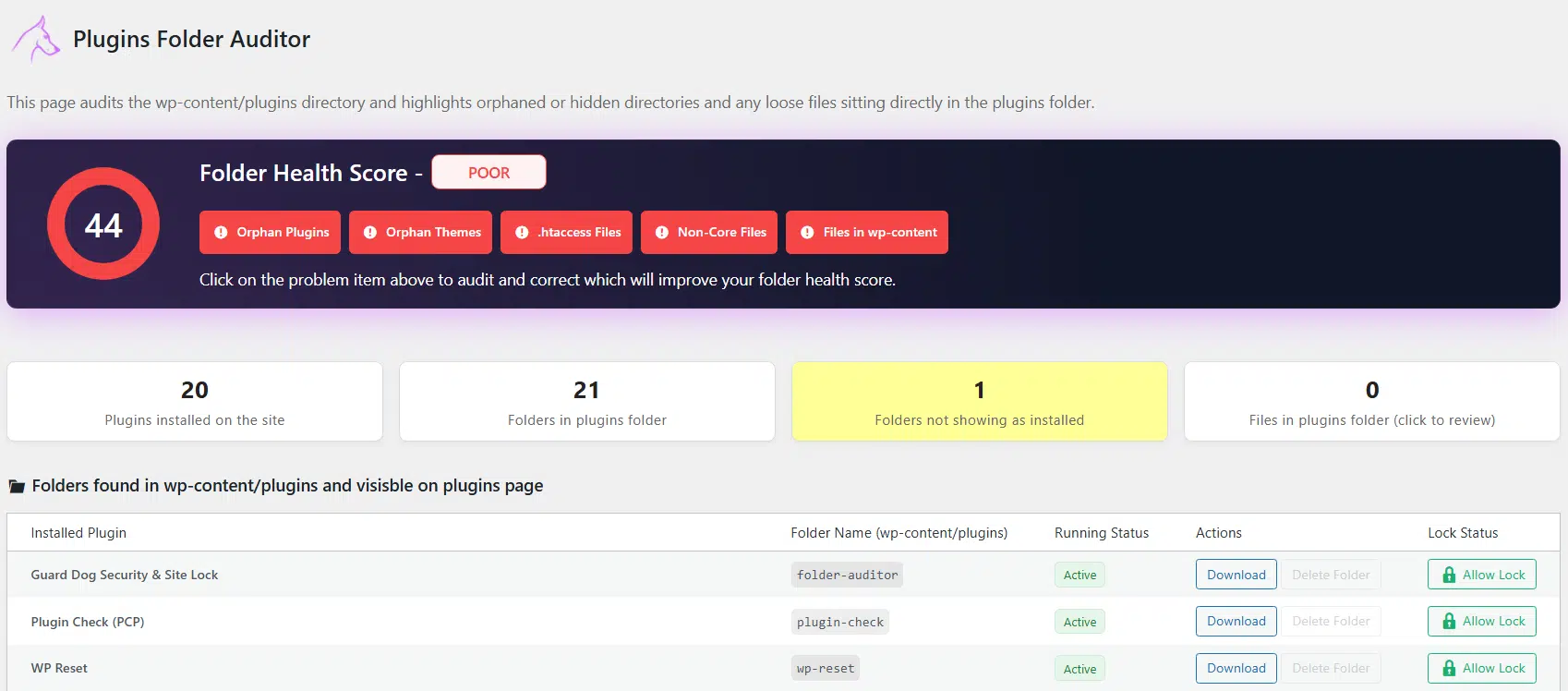Review Files in plugins folder card
1568x691 pixels.
pos(1371,402)
